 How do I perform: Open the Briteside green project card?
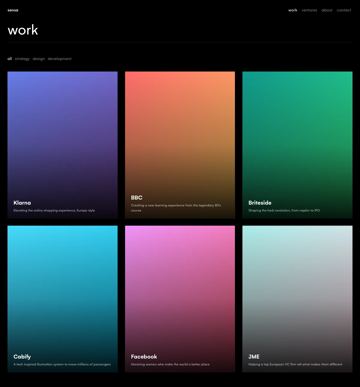point(297,145)
